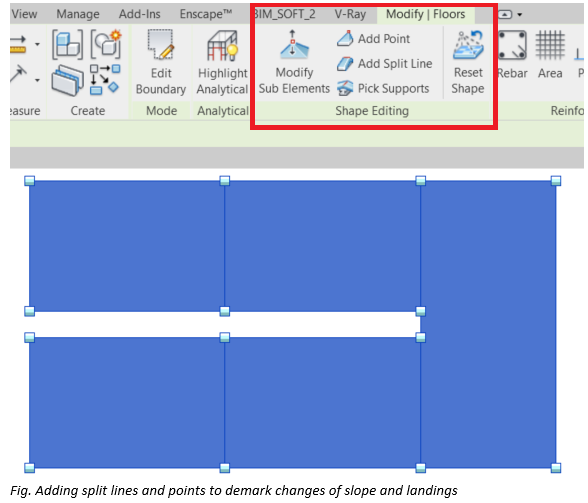The width and height of the screenshot is (588, 503).
Task: Click the measure tape icon
Action: pos(18,44)
